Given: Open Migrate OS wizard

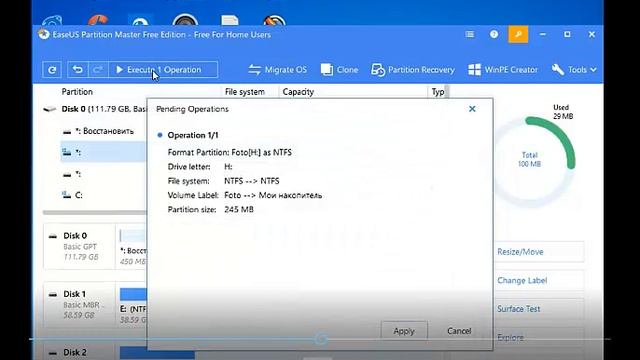Looking at the screenshot, I should click(x=278, y=70).
